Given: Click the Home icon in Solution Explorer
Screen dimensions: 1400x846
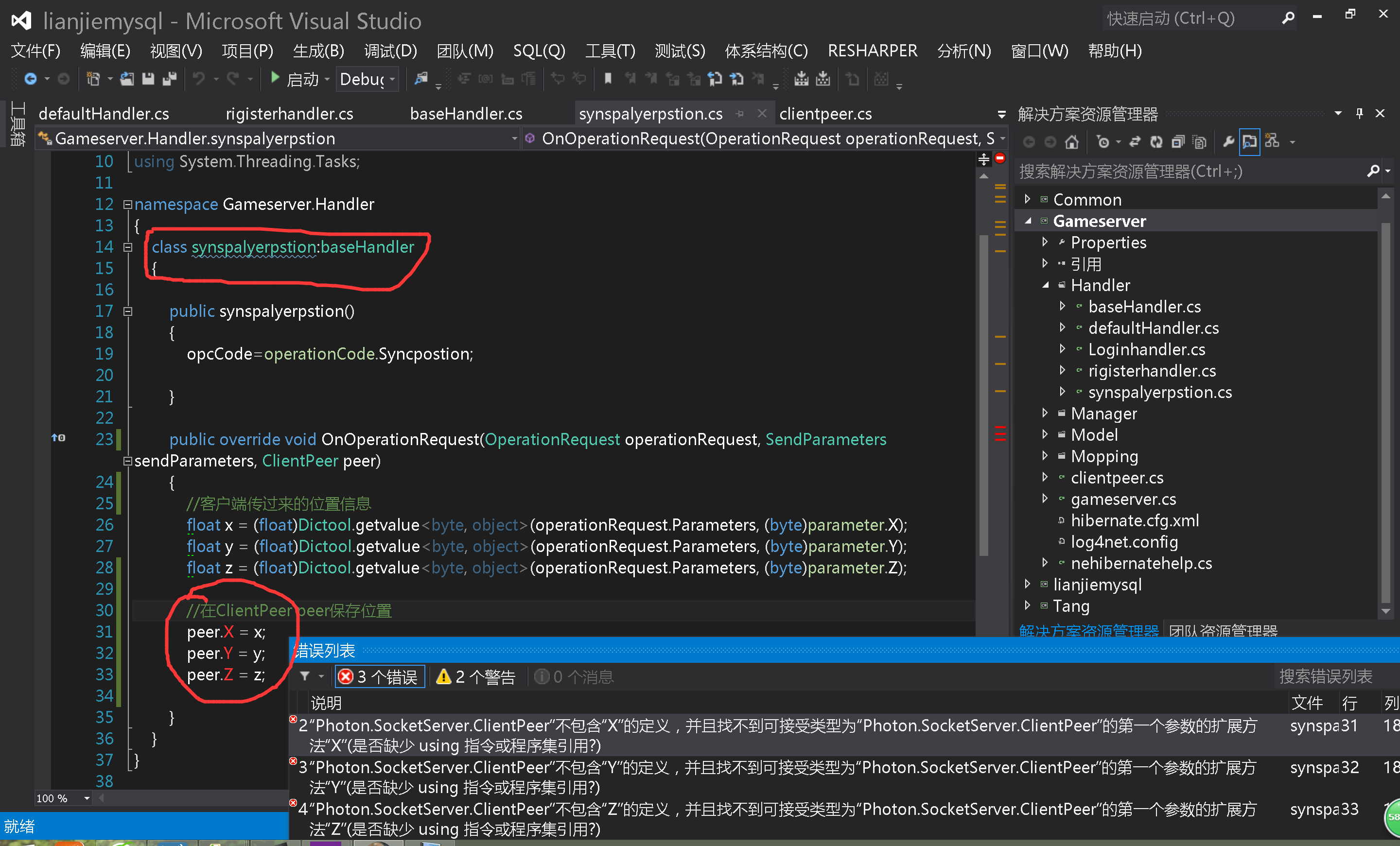Looking at the screenshot, I should coord(1071,141).
